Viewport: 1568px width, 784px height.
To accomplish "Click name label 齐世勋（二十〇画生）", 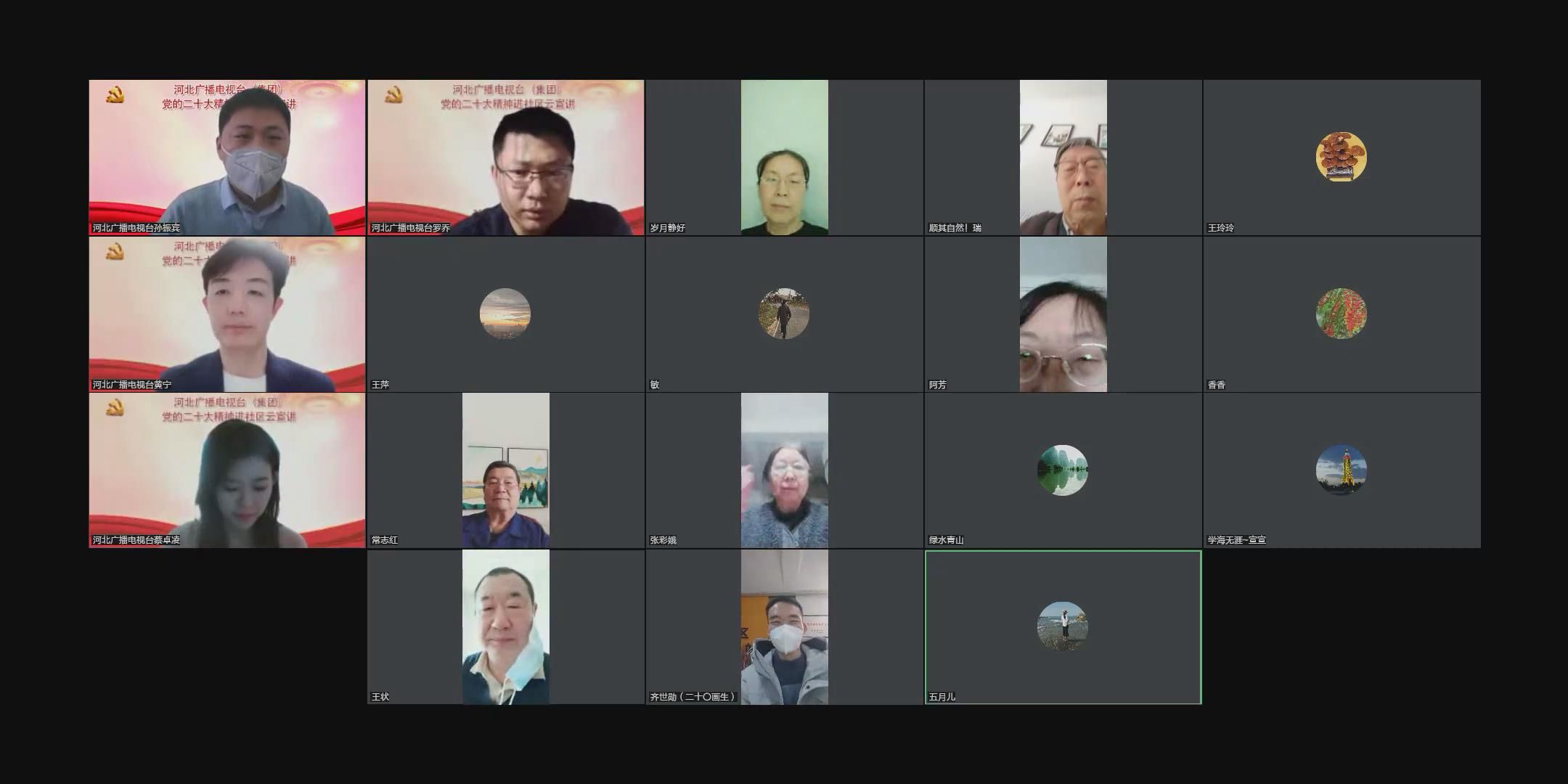I will click(x=693, y=697).
